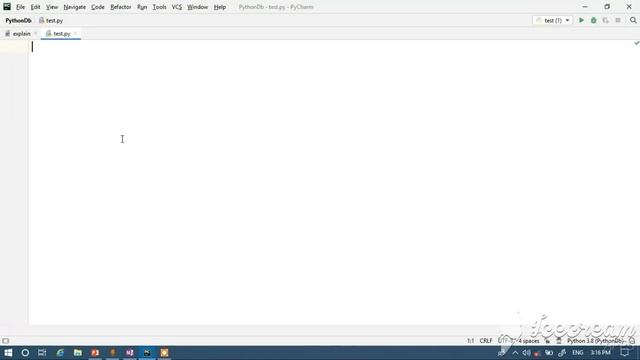Click PythonDb in the navigation breadcrumb
Image resolution: width=640 pixels, height=360 pixels.
[x=18, y=20]
